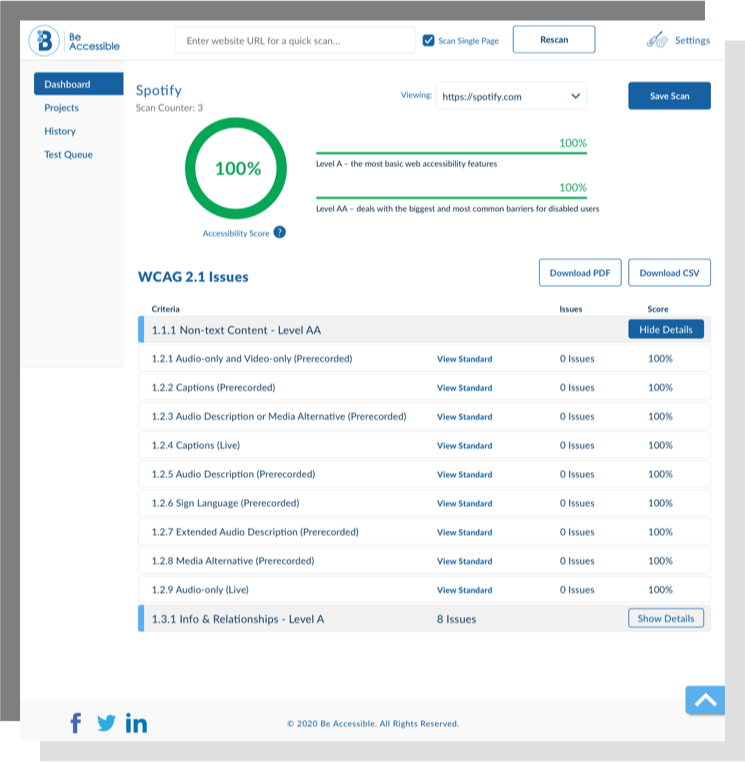Viewport: 745px width, 762px height.
Task: Click the 2020 Be Accessible copyright text
Action: (x=373, y=724)
